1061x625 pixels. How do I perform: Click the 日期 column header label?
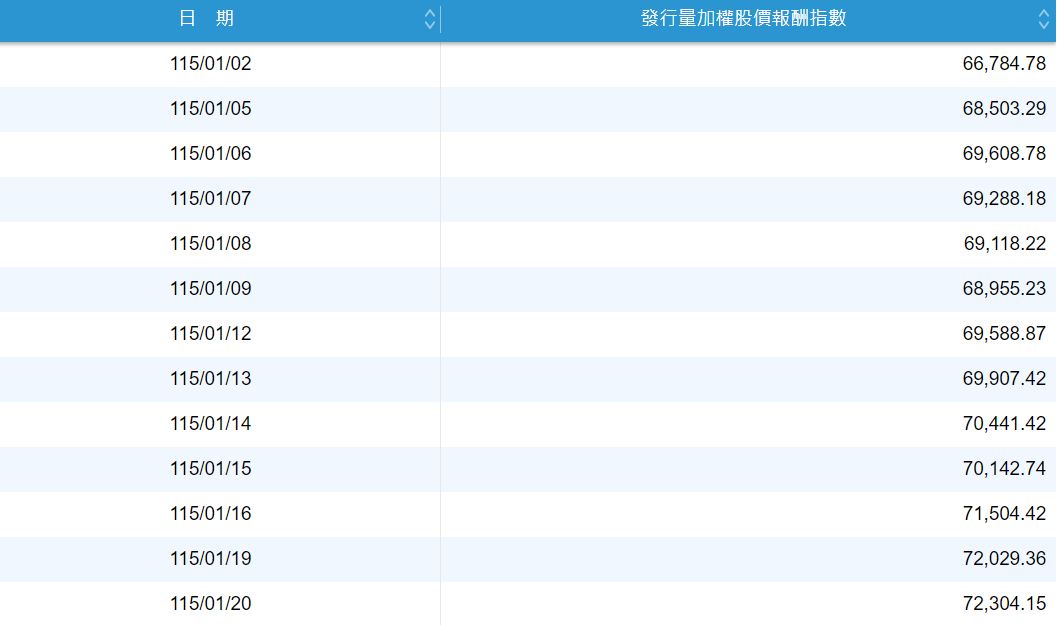[207, 19]
